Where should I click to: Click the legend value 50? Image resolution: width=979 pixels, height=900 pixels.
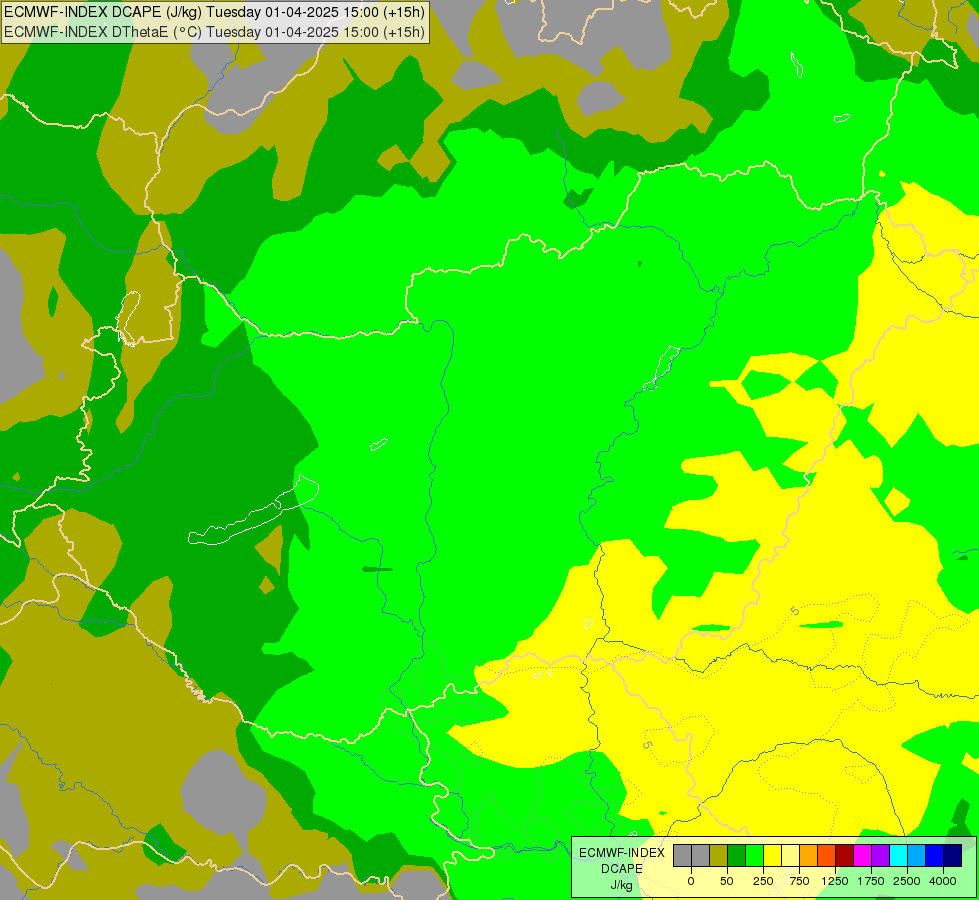727,881
